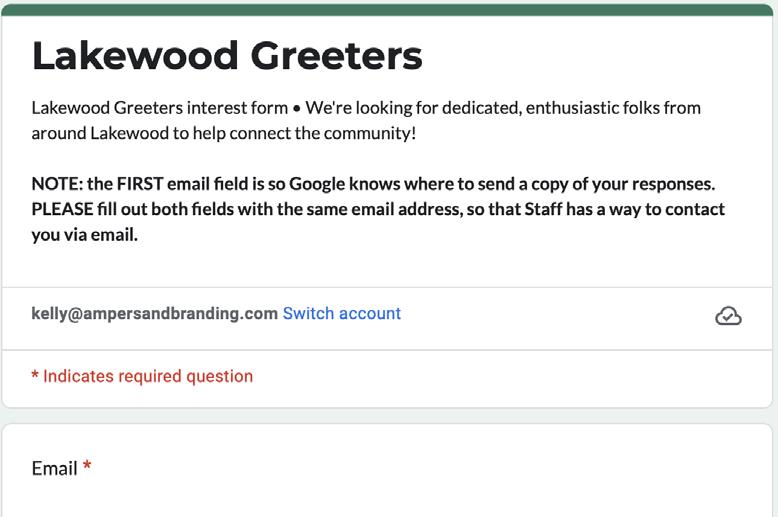Click the word Staff in the note
This screenshot has height=517, width=778.
[x=543, y=209]
